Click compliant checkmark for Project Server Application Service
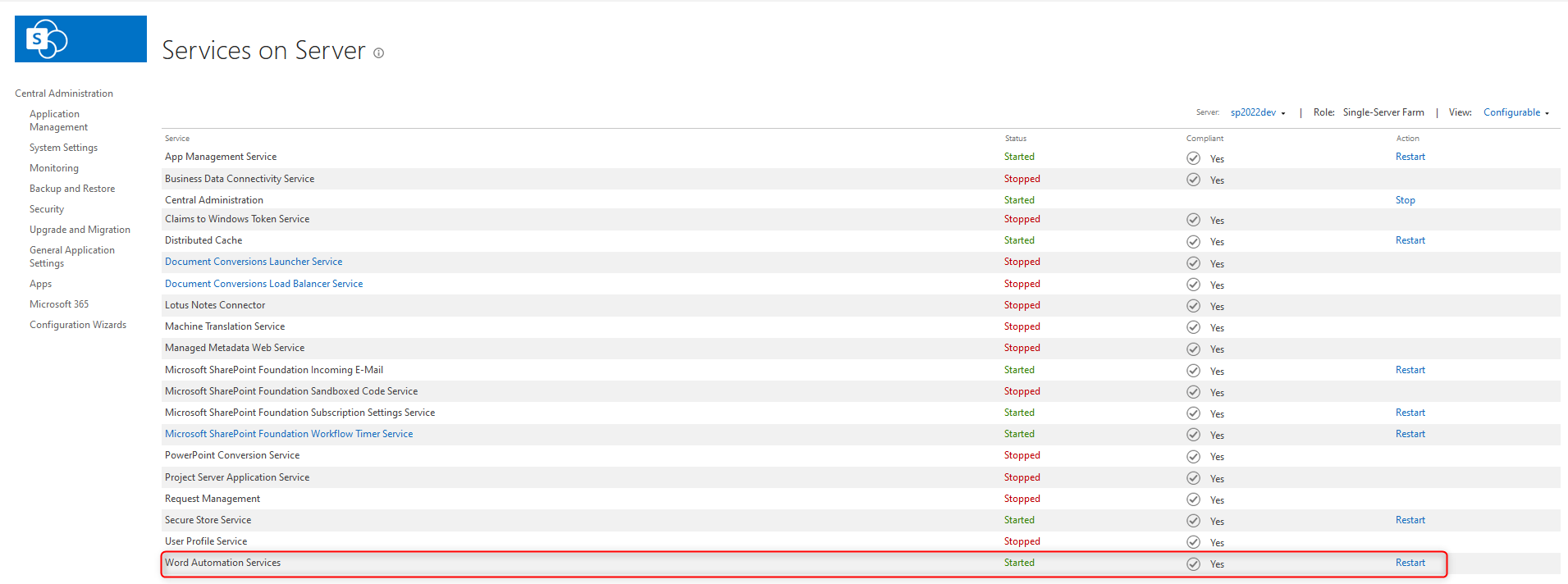 pyautogui.click(x=1193, y=478)
